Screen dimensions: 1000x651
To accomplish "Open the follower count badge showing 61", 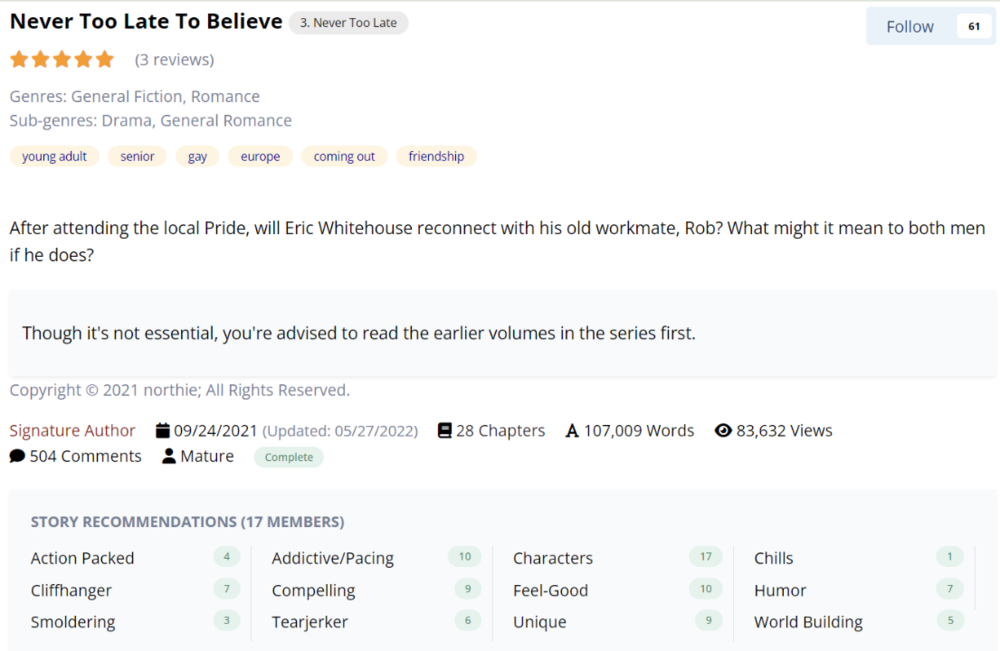I will click(x=974, y=27).
